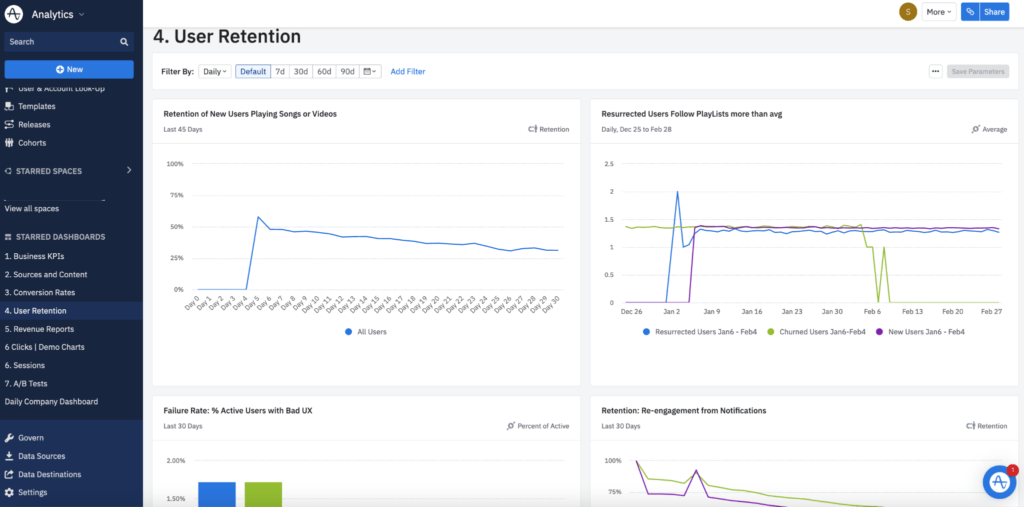Open the Settings gear in sidebar
1024x507 pixels.
pyautogui.click(x=9, y=492)
